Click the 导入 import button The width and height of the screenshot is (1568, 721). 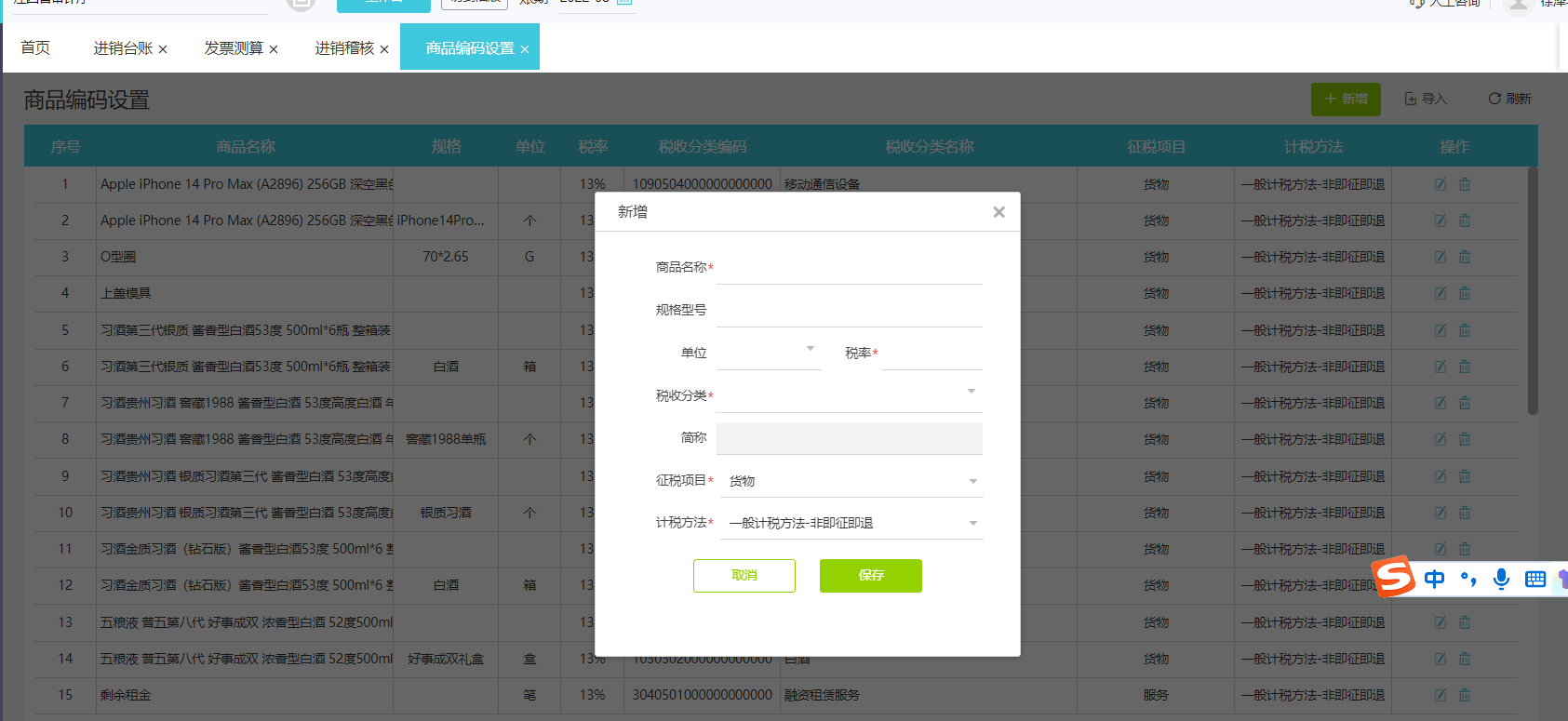[1426, 99]
